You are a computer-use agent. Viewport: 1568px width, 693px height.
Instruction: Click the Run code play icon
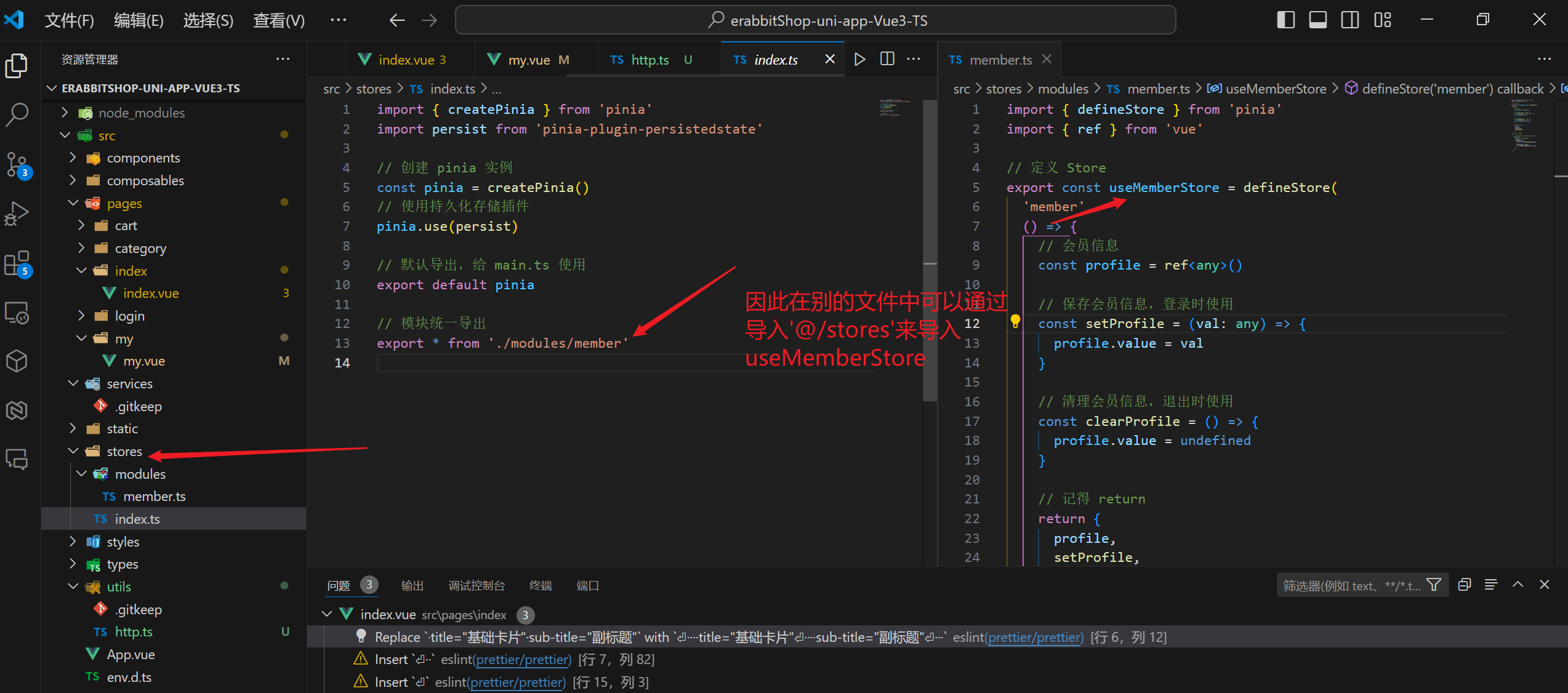pyautogui.click(x=859, y=59)
